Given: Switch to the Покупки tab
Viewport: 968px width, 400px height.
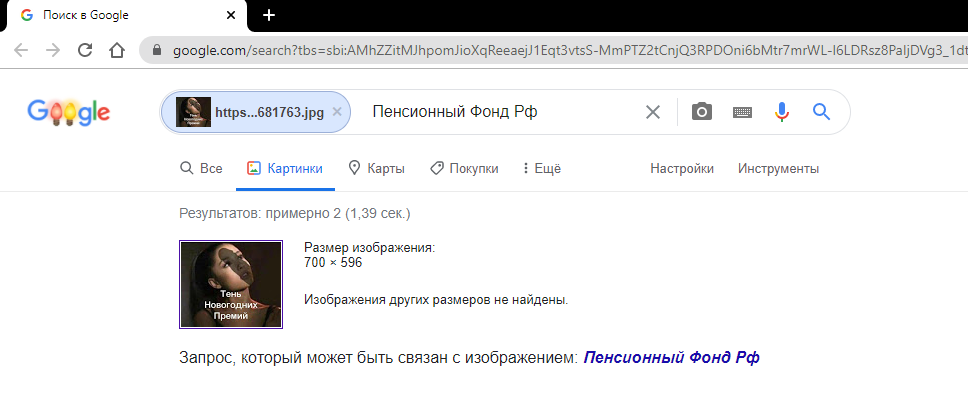Looking at the screenshot, I should (464, 169).
